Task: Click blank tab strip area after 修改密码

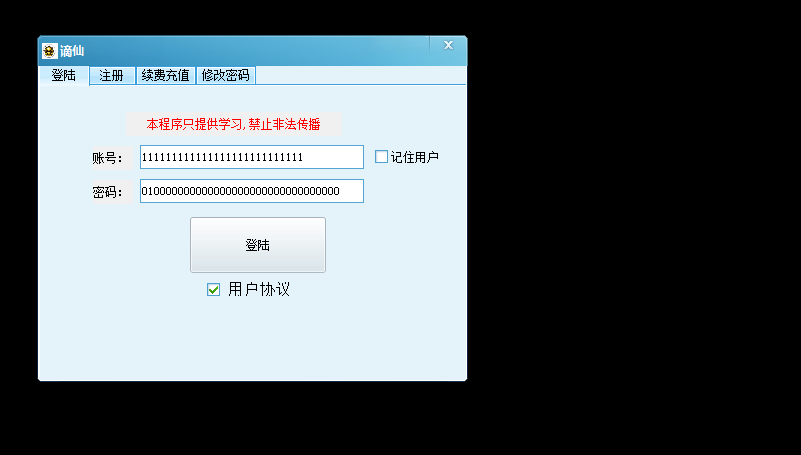Action: point(360,75)
